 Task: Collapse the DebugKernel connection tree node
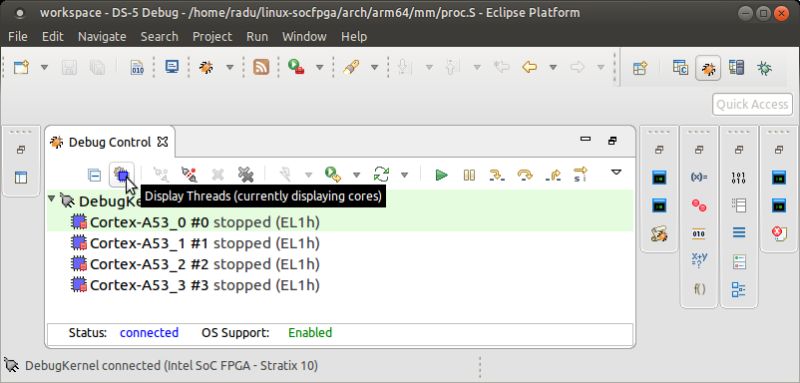click(x=52, y=198)
